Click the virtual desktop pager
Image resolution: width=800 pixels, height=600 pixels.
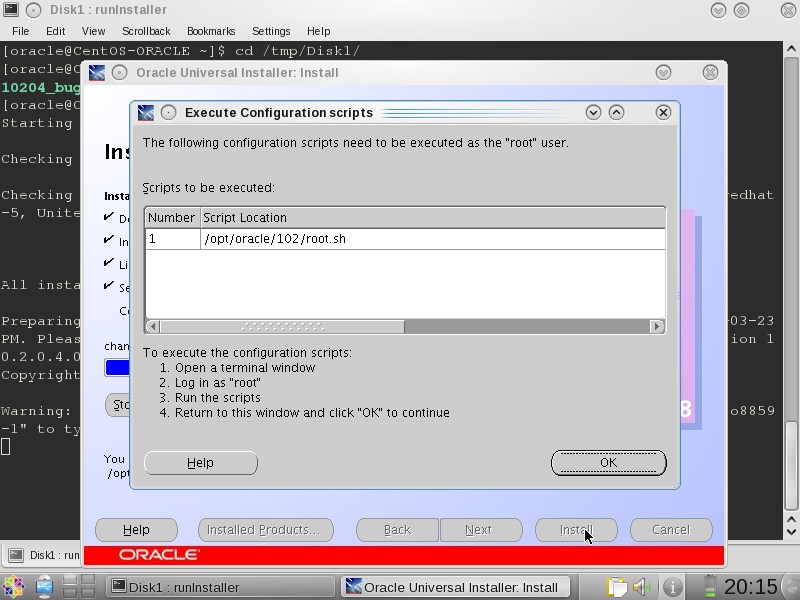(x=79, y=587)
